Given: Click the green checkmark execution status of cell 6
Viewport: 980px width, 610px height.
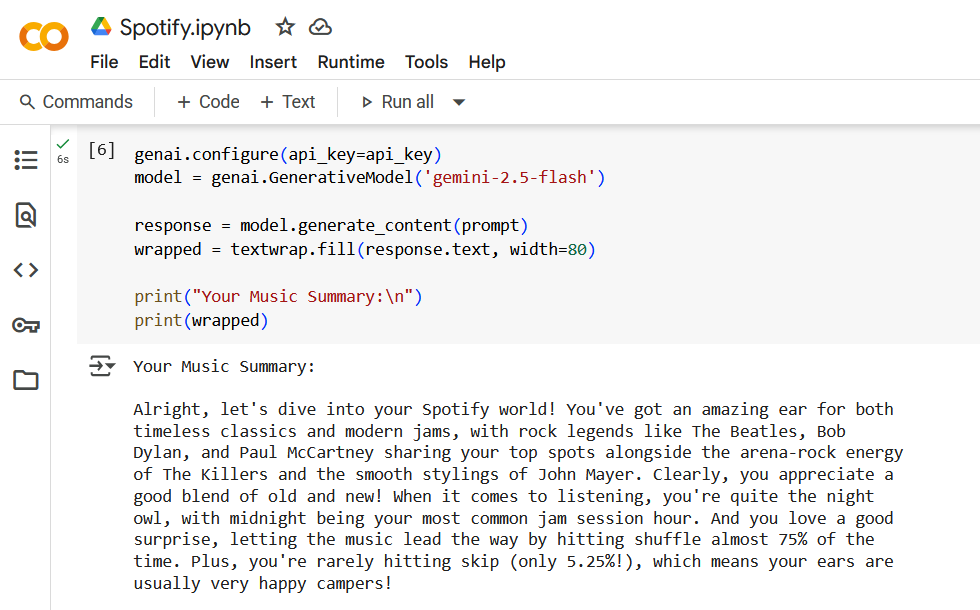Looking at the screenshot, I should [x=62, y=144].
